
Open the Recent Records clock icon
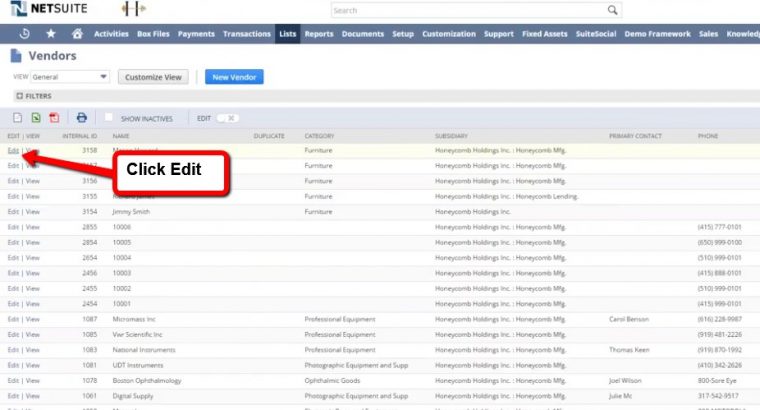(24, 33)
